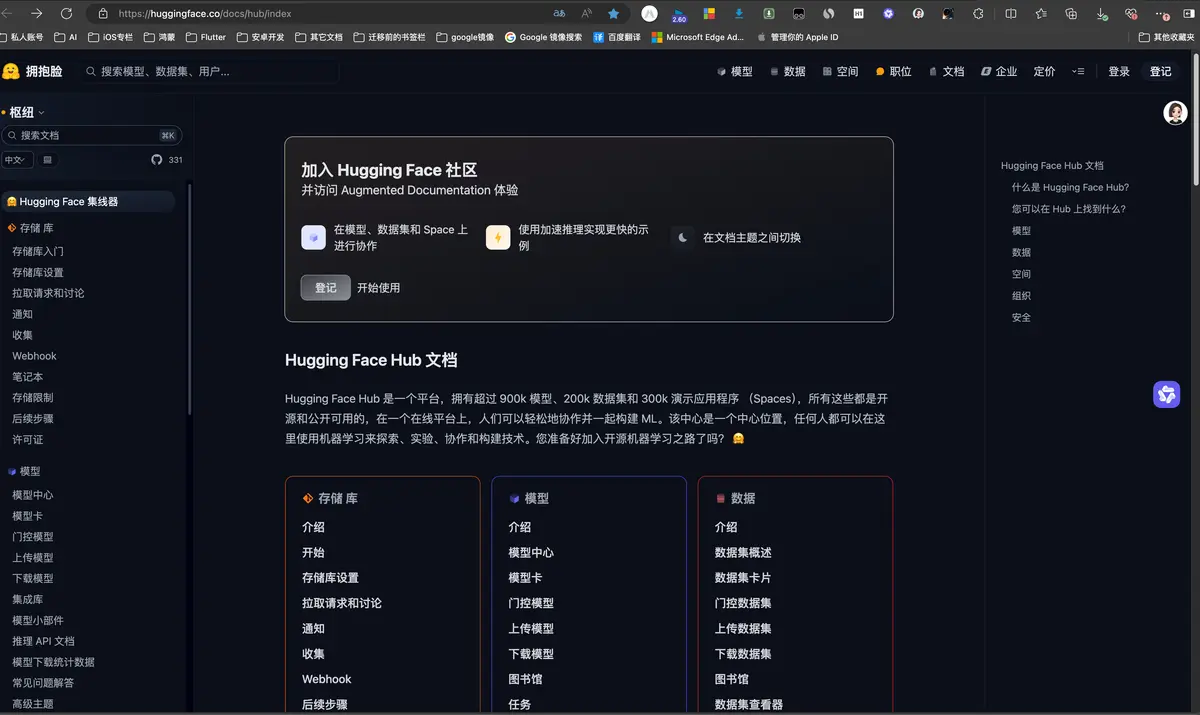Expand the 枢纽 docs selector dropdown
This screenshot has height=715, width=1200.
tap(27, 113)
